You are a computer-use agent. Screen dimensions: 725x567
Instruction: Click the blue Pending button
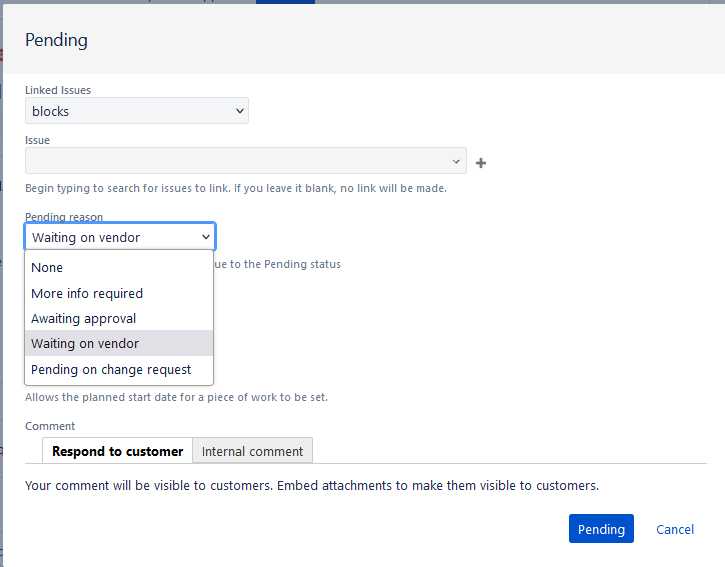601,529
